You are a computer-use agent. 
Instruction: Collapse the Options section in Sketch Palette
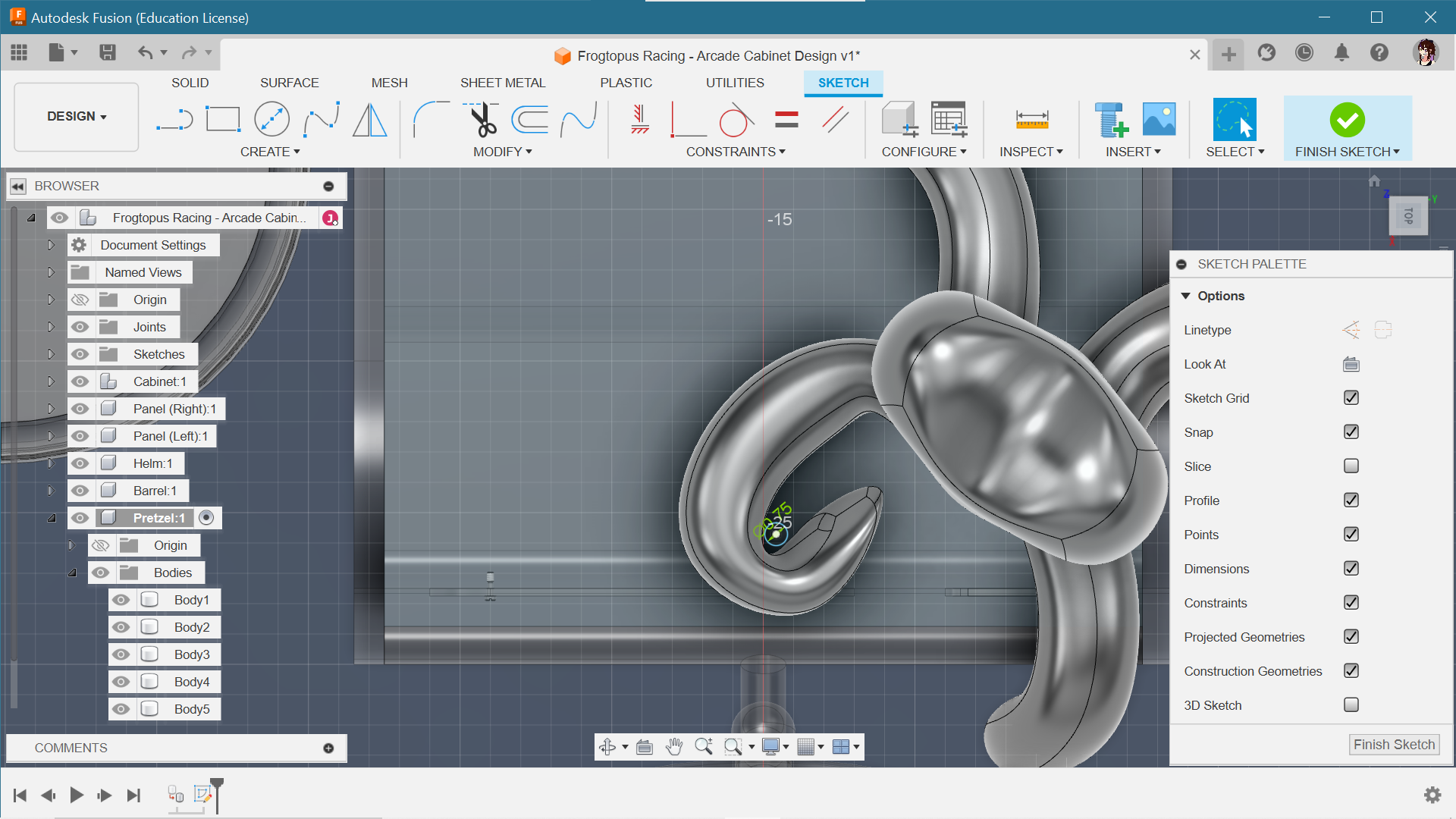1186,296
